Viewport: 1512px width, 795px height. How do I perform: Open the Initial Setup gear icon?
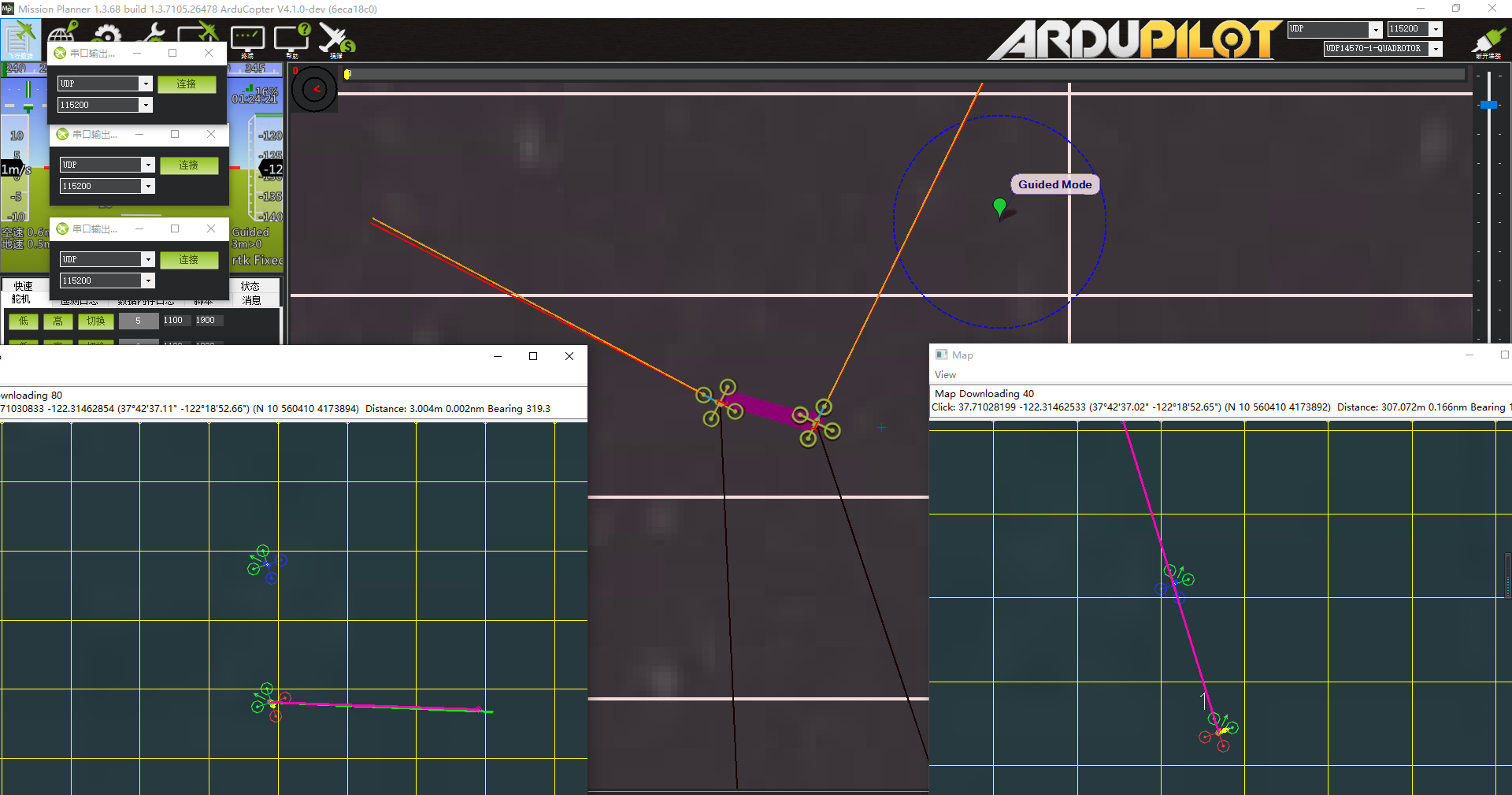coord(107,33)
